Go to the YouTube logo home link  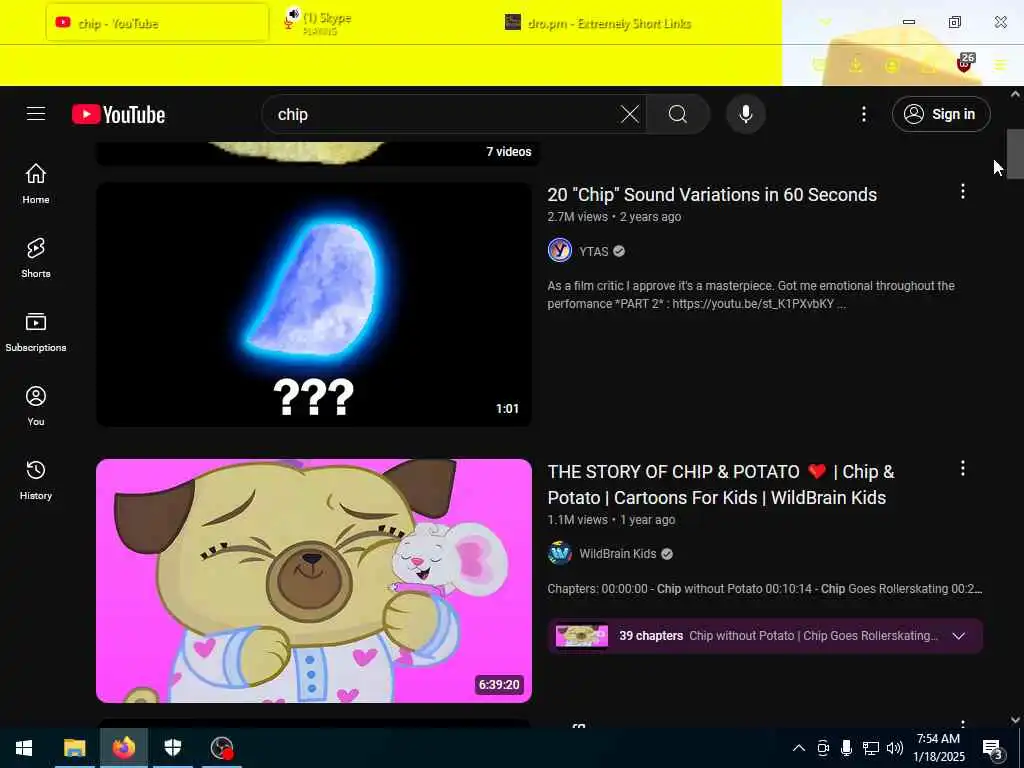click(118, 114)
